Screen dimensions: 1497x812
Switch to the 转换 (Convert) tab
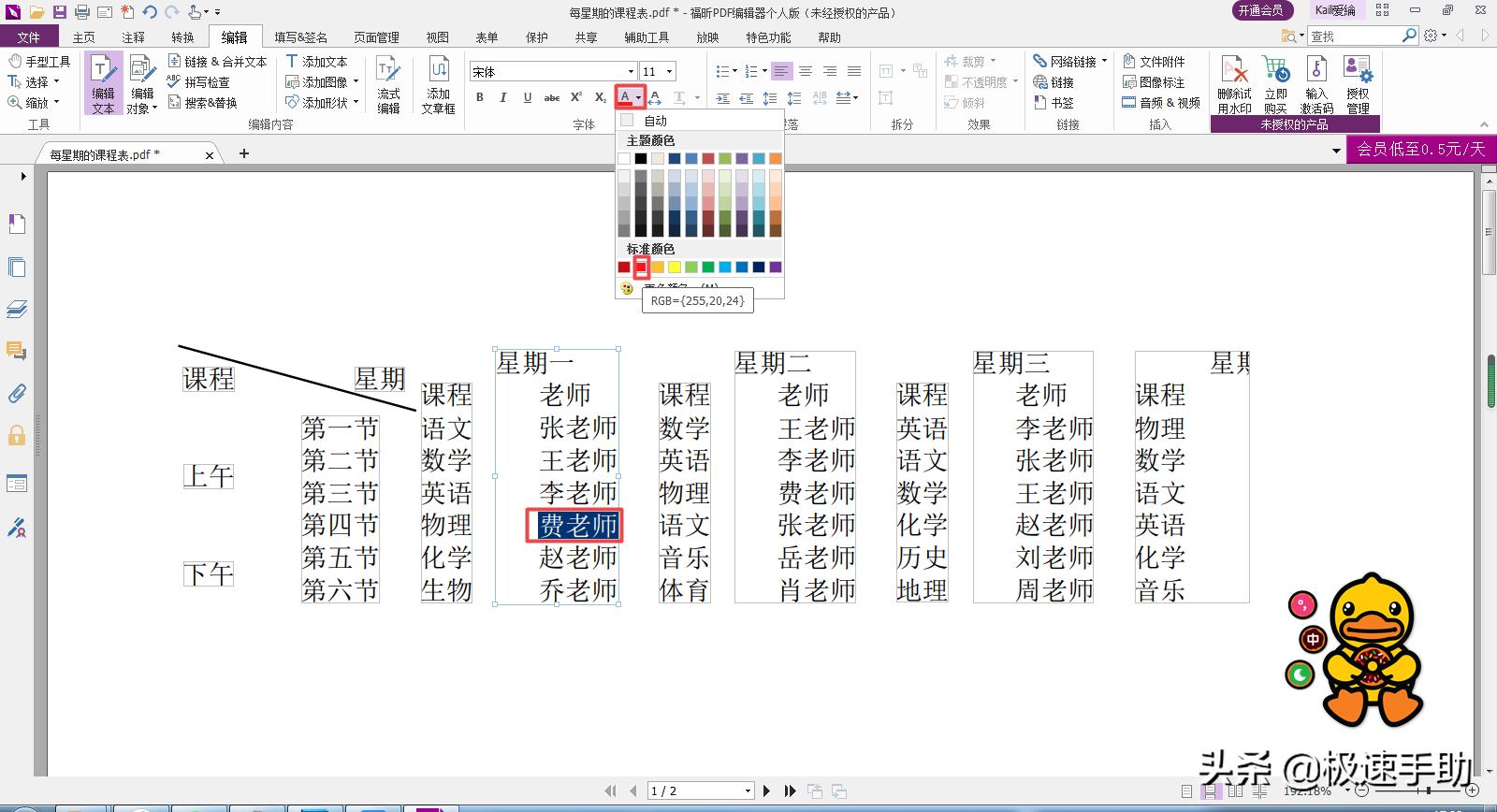183,37
